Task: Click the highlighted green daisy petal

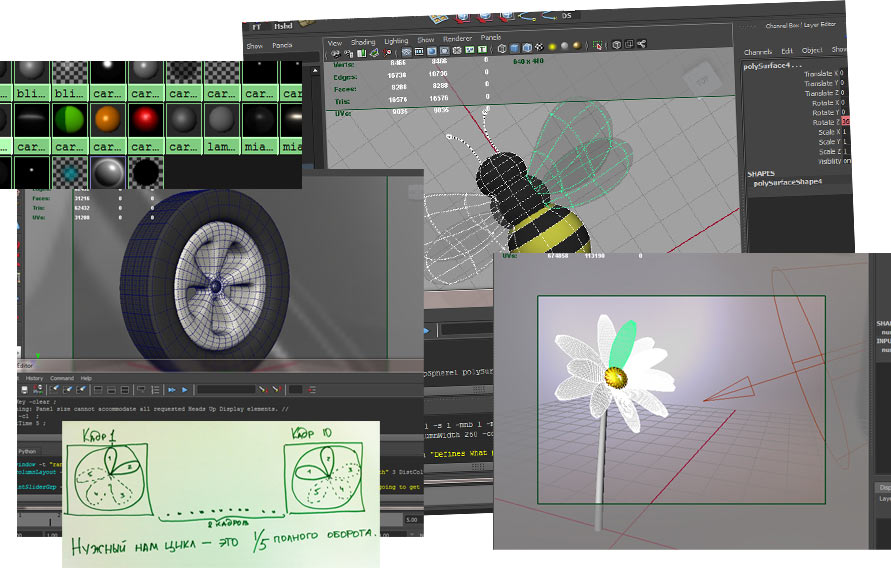Action: pyautogui.click(x=624, y=341)
